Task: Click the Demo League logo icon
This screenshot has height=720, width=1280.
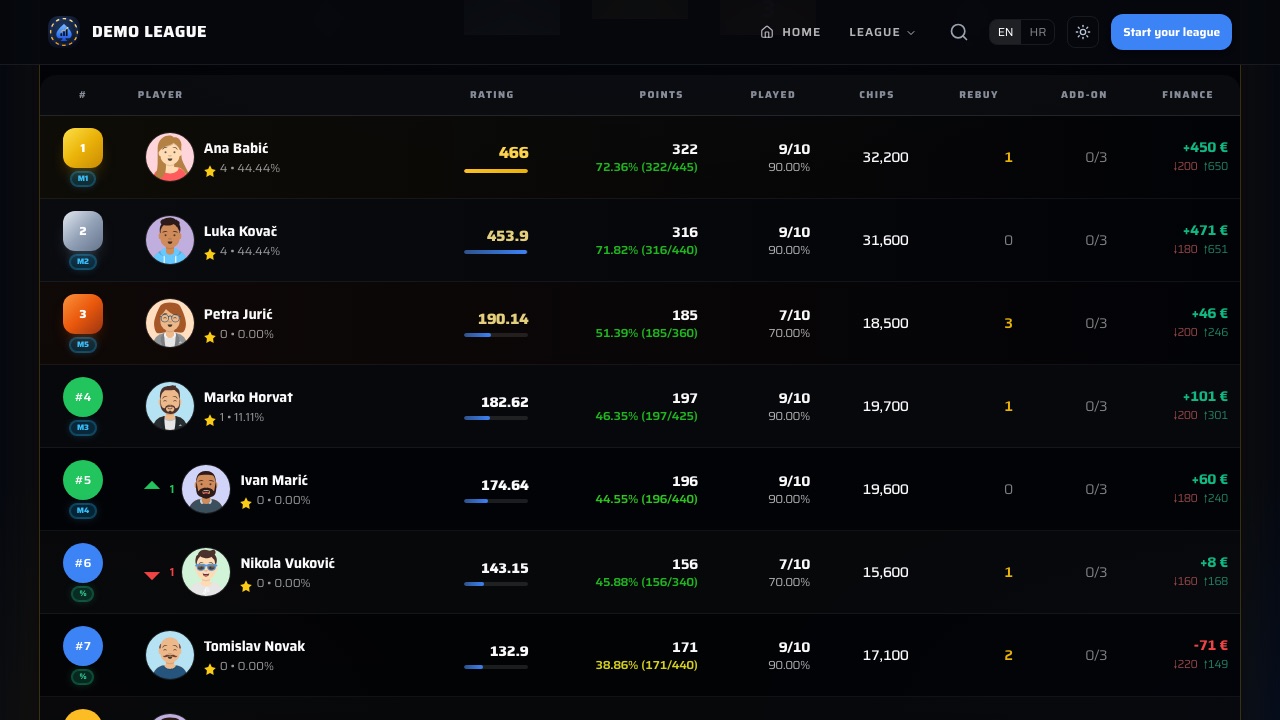Action: (x=63, y=32)
